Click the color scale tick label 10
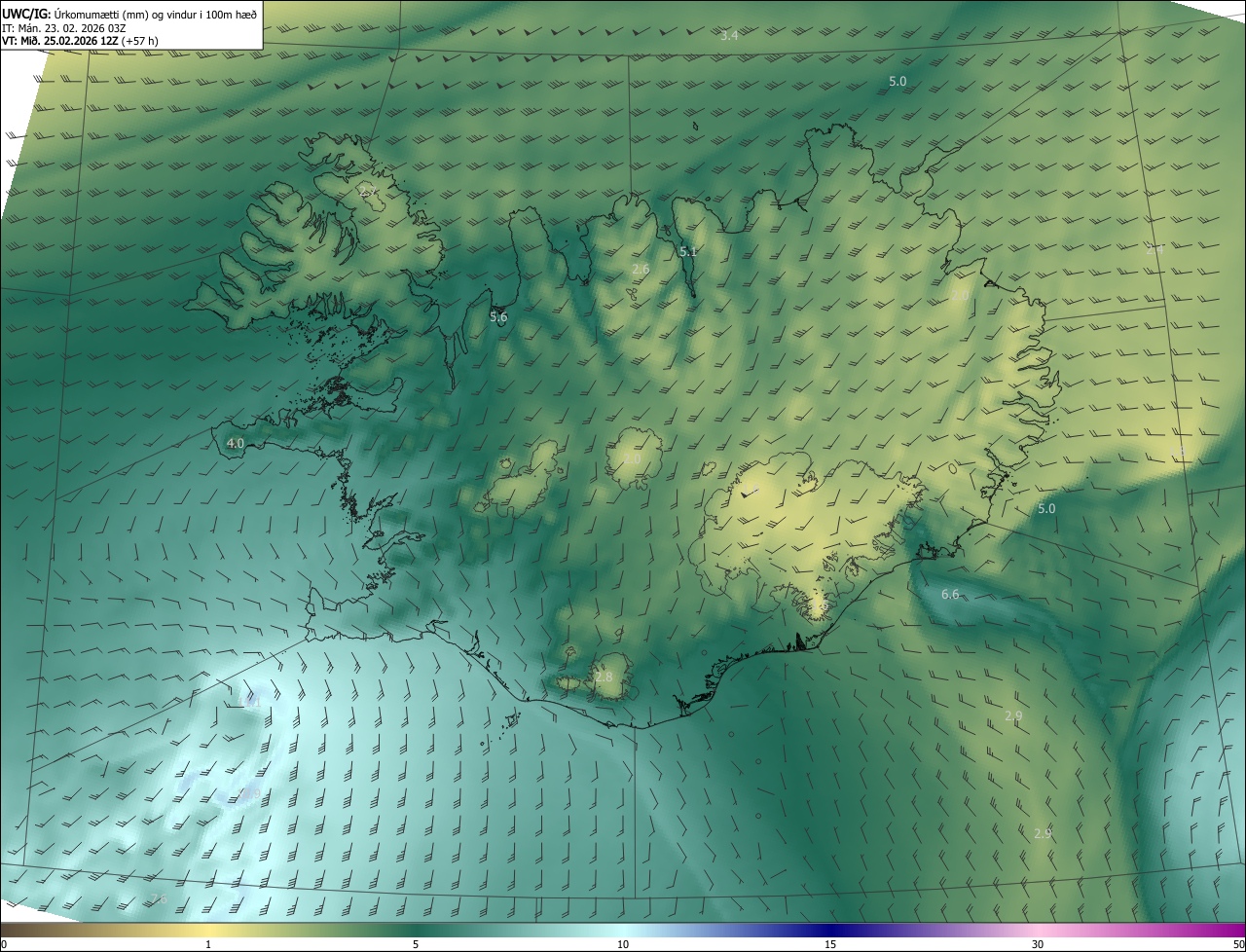1246x952 pixels. (623, 944)
